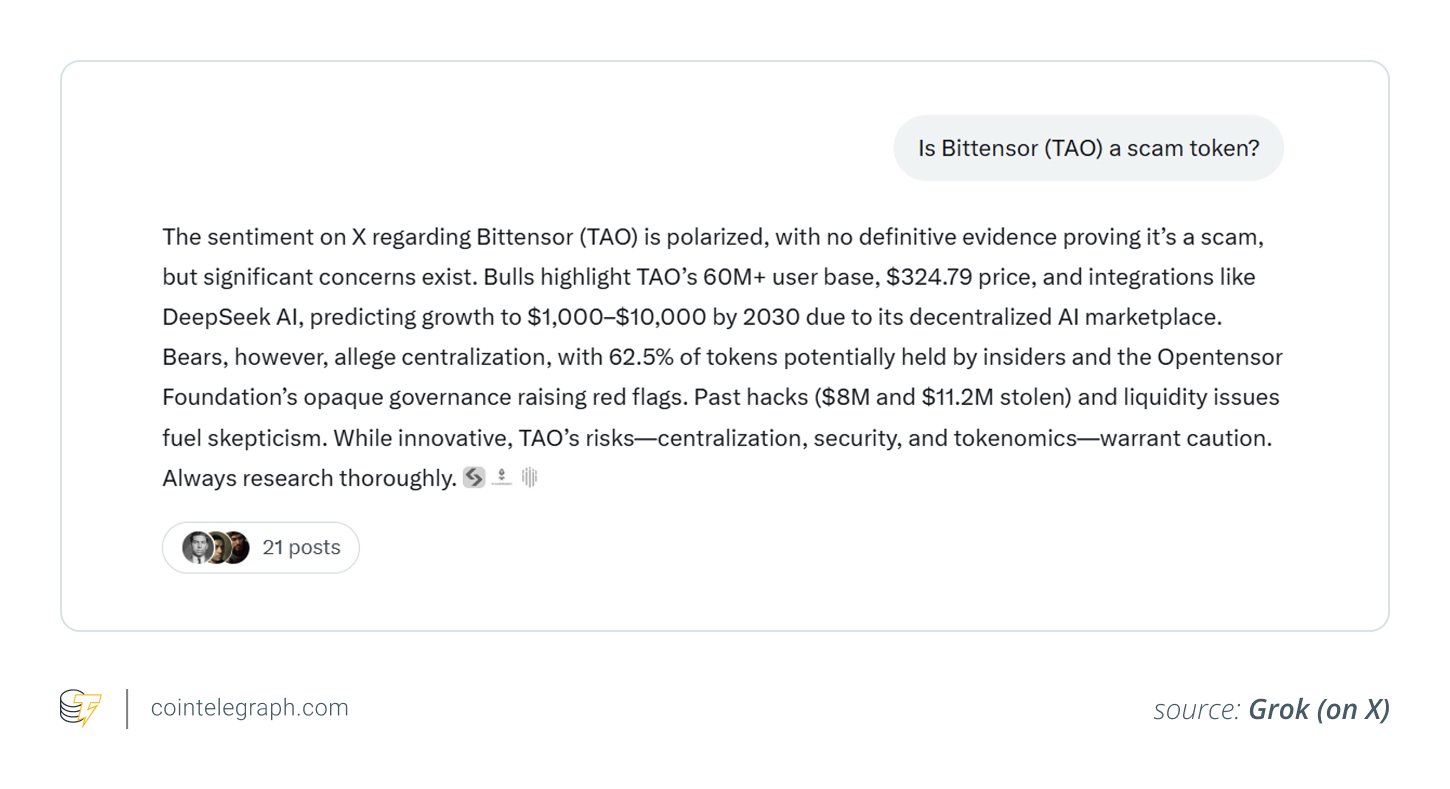
Task: Click the "Grok (on X)" source attribution
Action: pos(1318,710)
